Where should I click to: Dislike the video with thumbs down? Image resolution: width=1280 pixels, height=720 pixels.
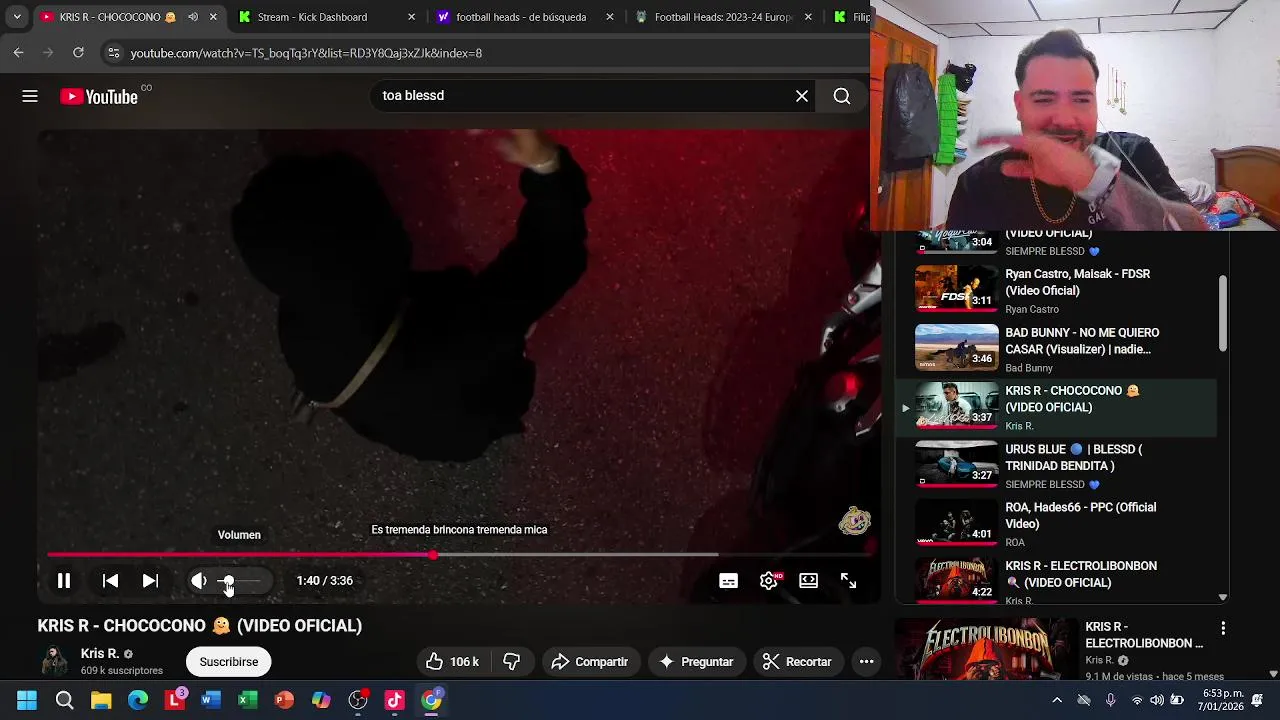point(512,661)
